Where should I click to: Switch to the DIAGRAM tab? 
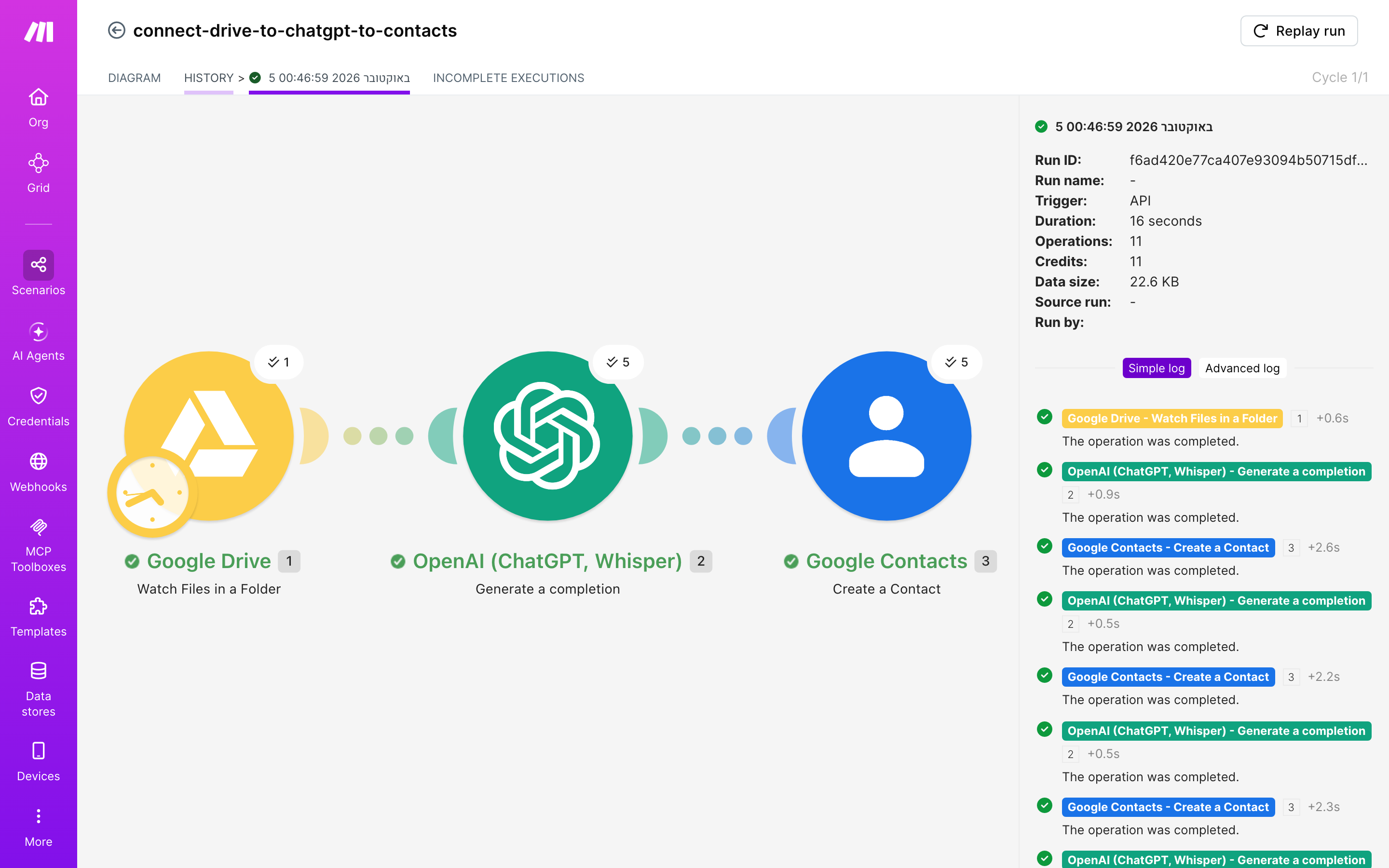[x=134, y=78]
